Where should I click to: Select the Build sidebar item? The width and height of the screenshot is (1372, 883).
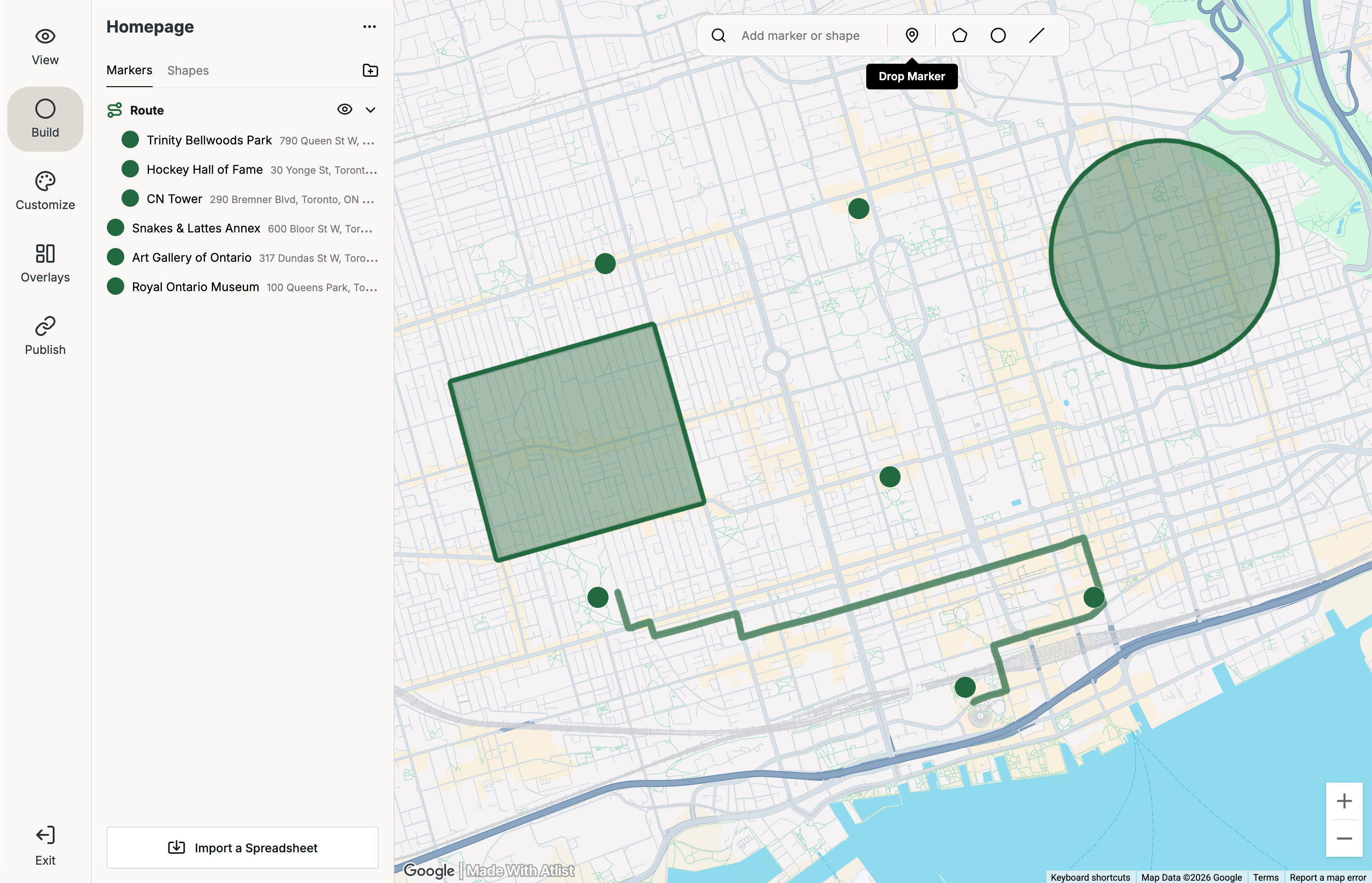[x=45, y=119]
